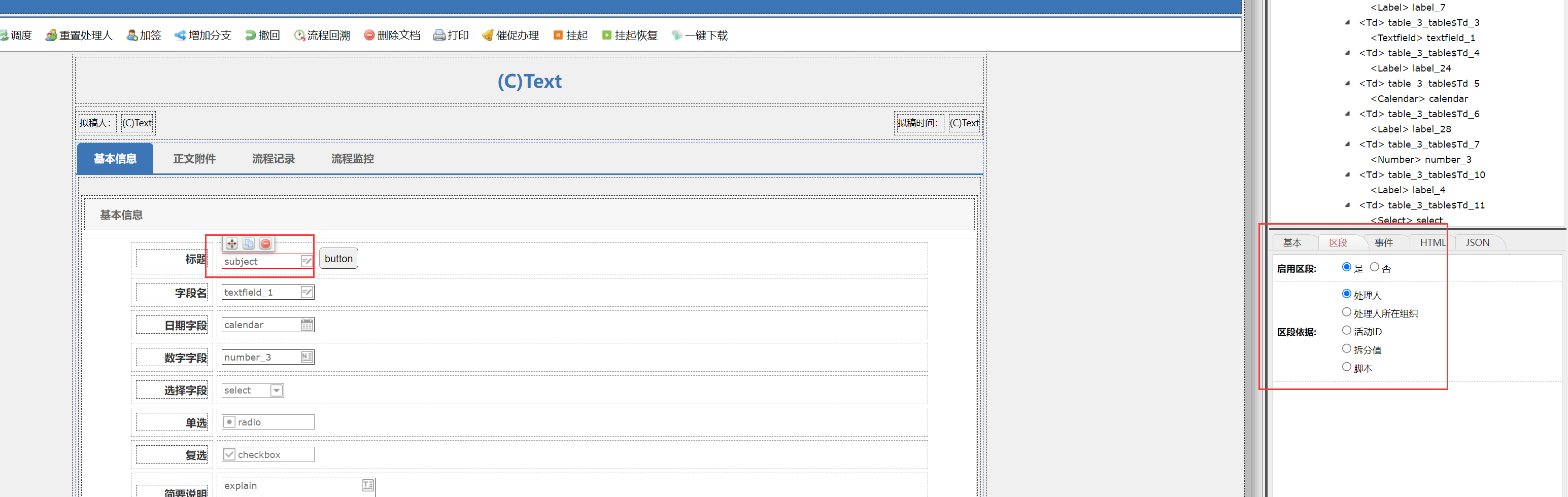The width and height of the screenshot is (1568, 497).
Task: Select <Label> label_24 in the tree
Action: coord(1410,68)
